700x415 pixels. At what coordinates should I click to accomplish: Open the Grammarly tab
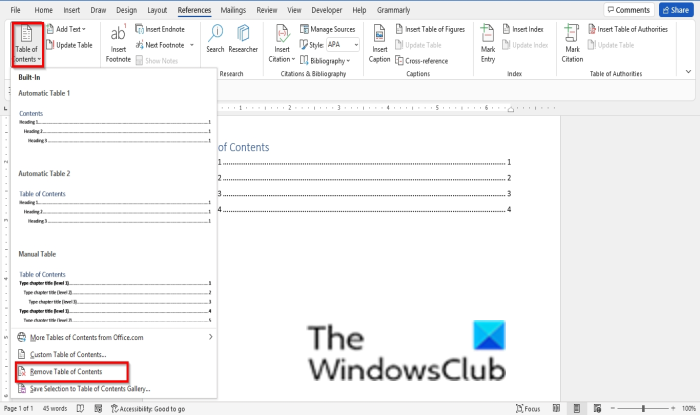(393, 10)
